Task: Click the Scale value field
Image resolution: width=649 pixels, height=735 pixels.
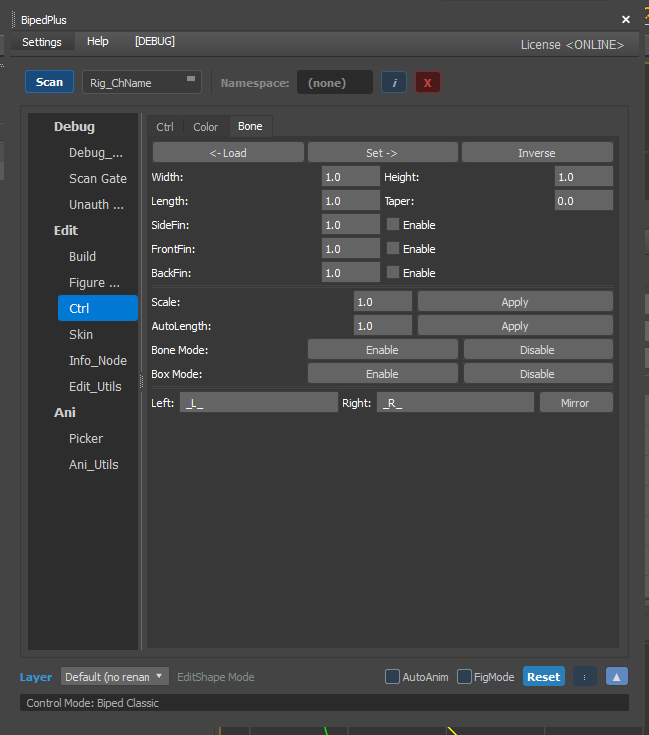Action: [382, 302]
